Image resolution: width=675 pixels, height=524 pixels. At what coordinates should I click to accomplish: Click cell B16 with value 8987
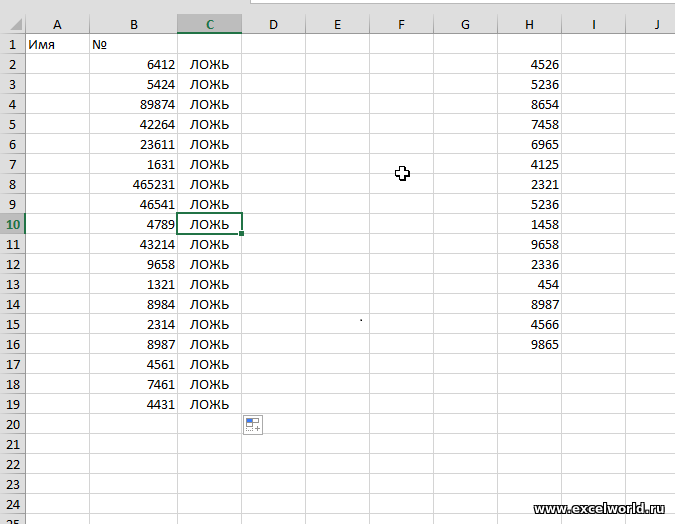point(133,344)
